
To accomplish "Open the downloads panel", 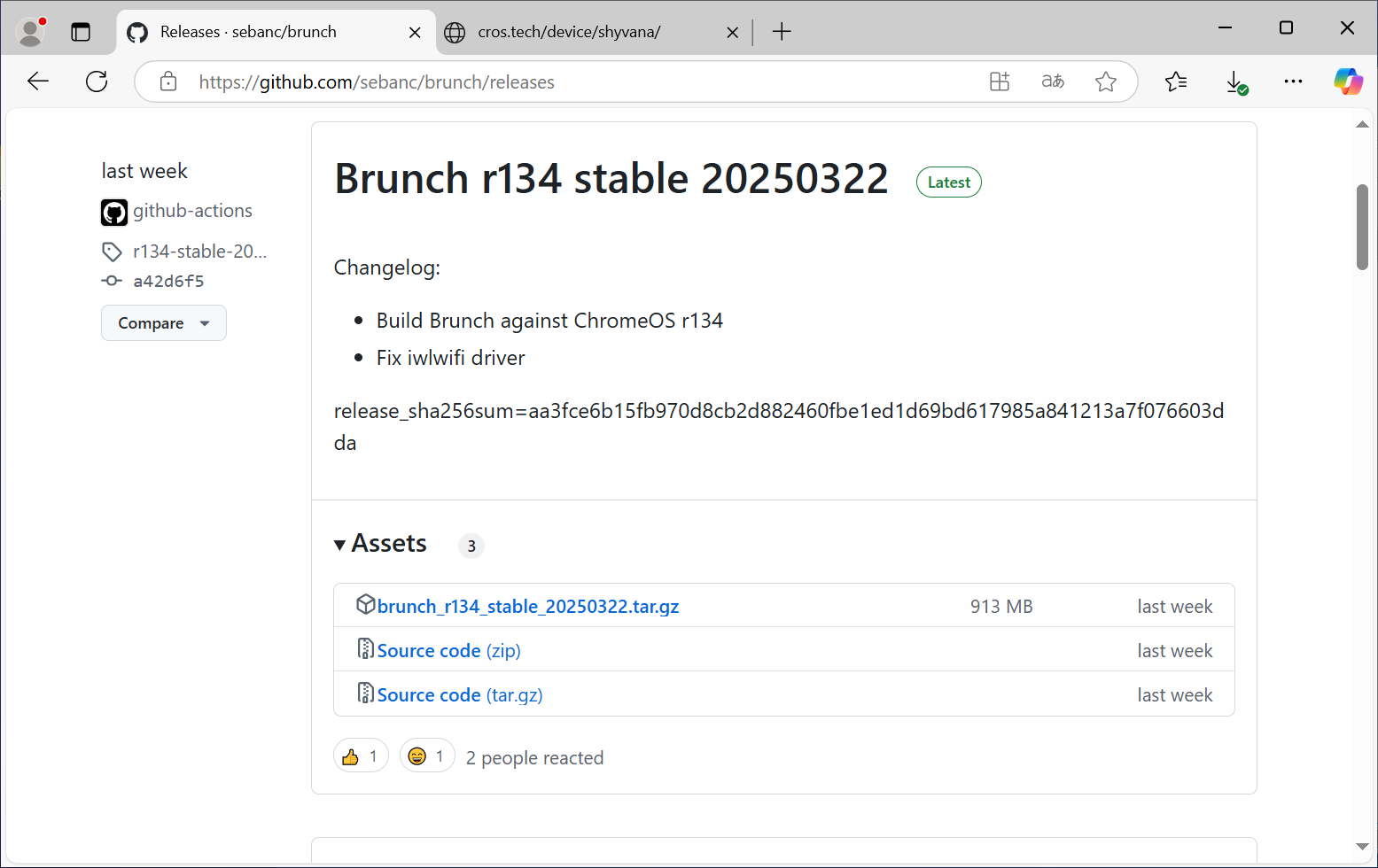I will pyautogui.click(x=1236, y=81).
